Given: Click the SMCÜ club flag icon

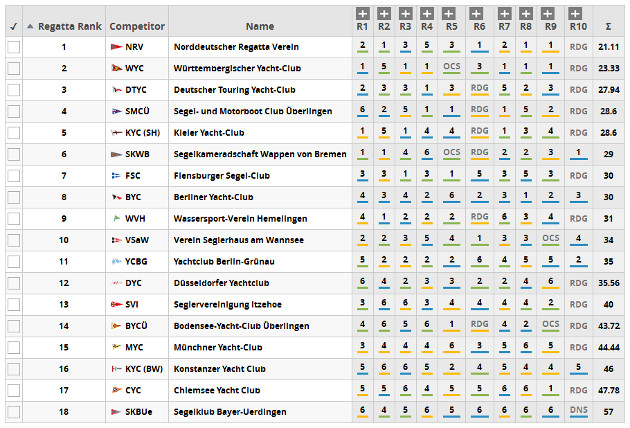Looking at the screenshot, I should coord(116,111).
